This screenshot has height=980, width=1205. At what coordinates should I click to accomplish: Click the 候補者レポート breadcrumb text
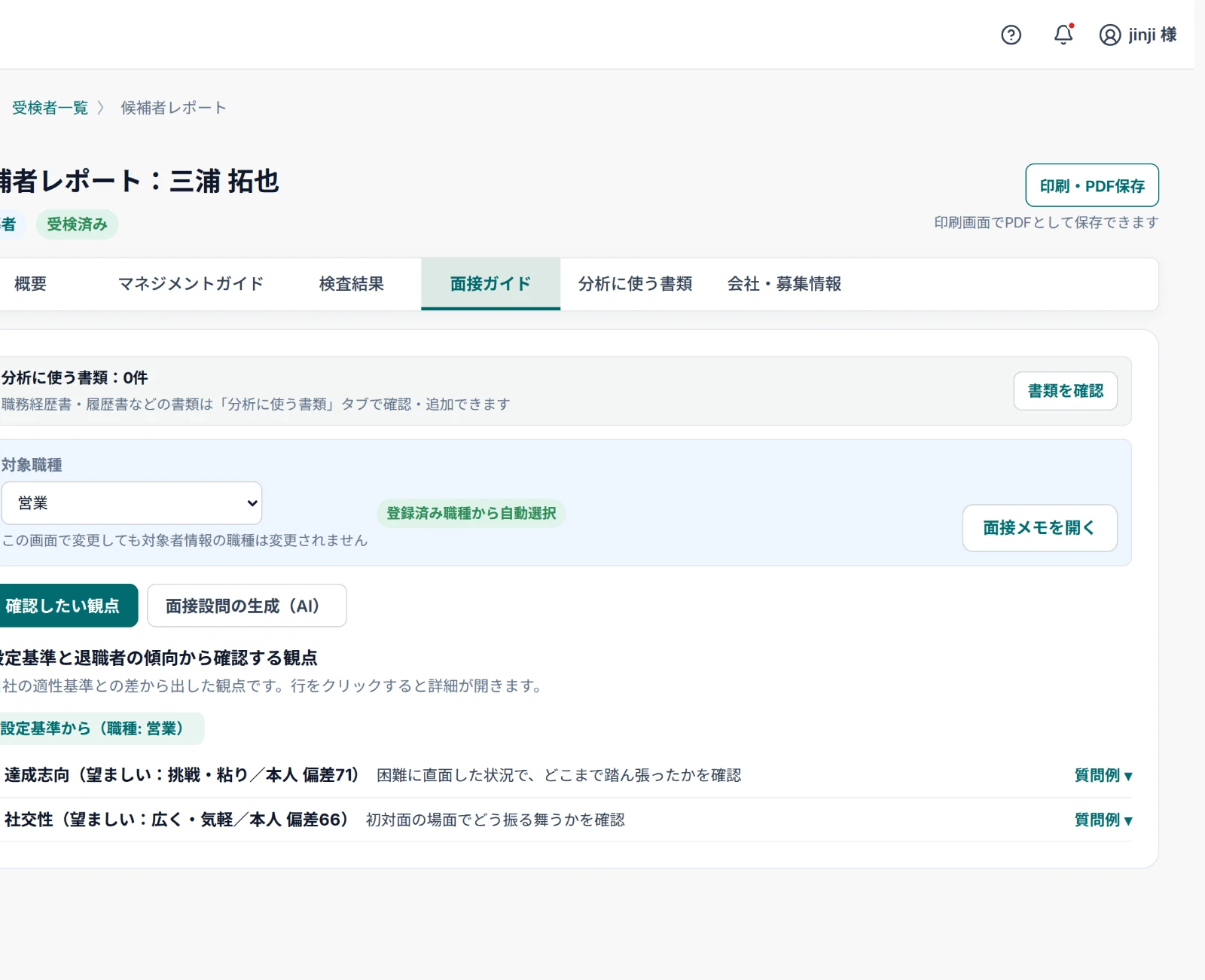173,108
